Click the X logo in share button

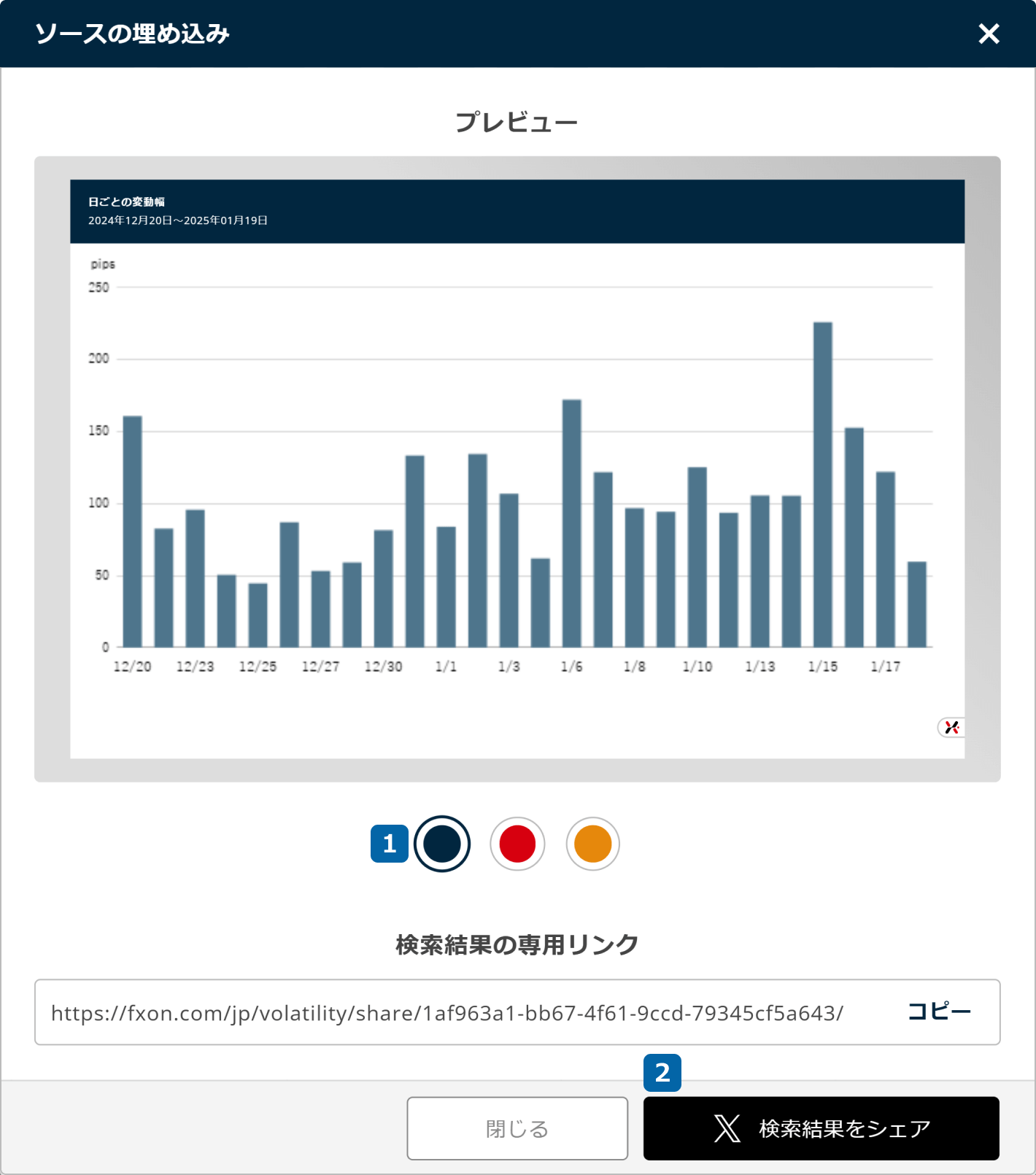coord(727,1128)
